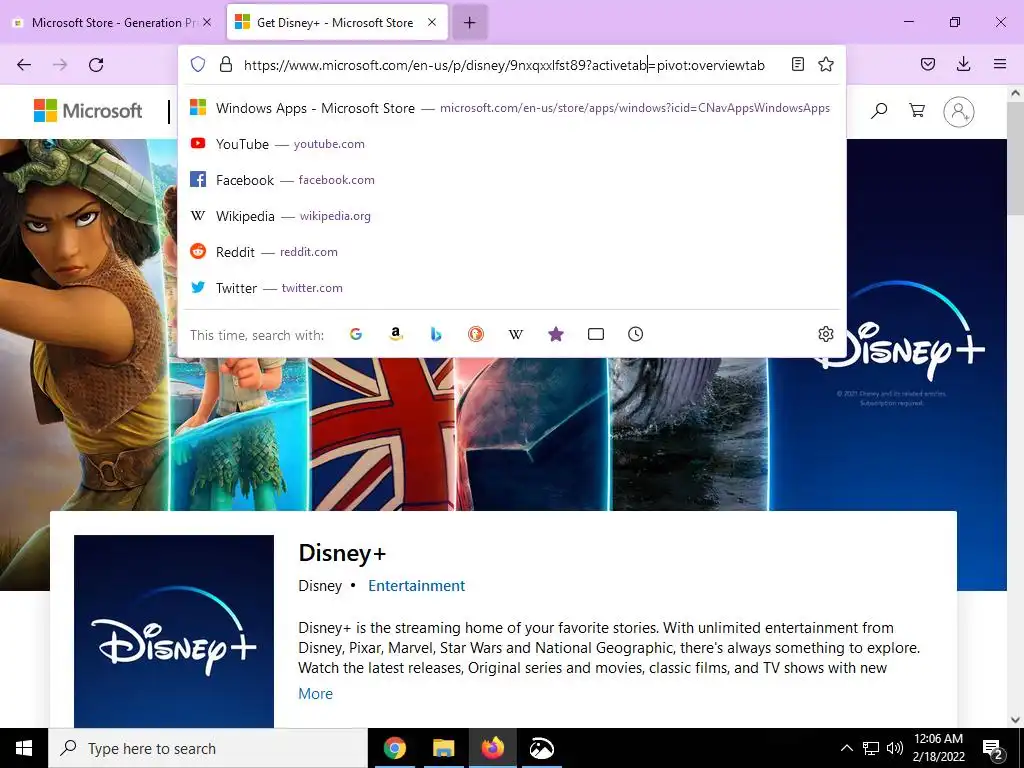
Task: Open Windows Start menu
Action: 24,748
